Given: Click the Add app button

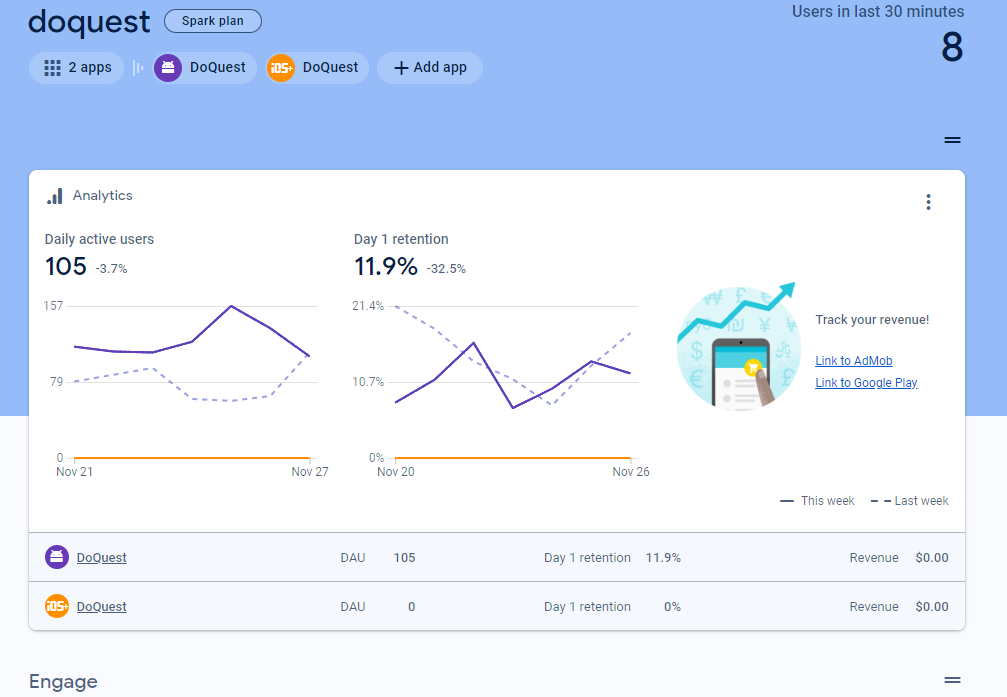Looking at the screenshot, I should [430, 67].
